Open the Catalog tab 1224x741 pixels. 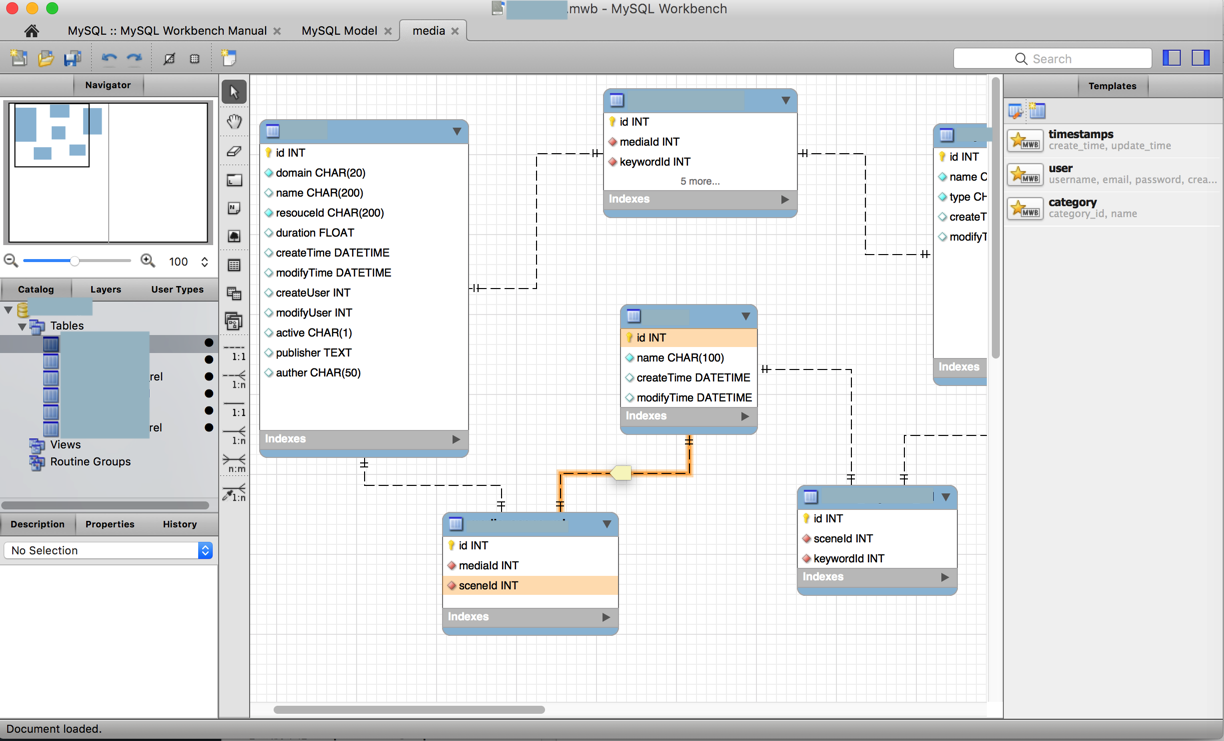coord(36,290)
